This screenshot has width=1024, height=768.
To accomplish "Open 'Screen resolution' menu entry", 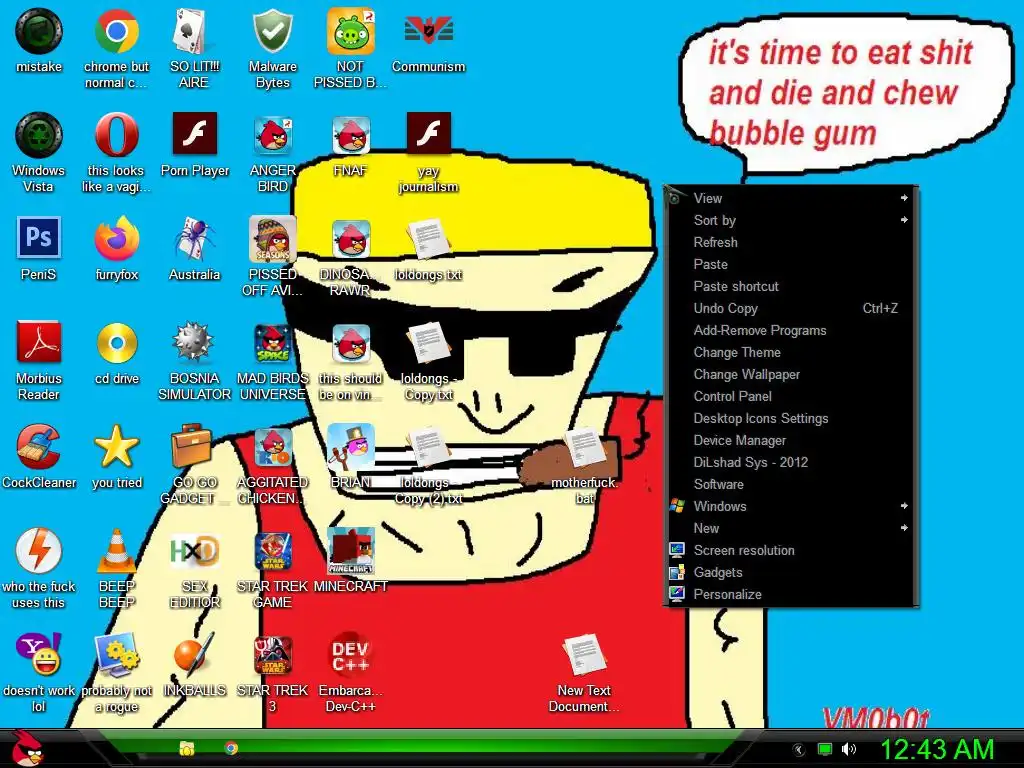I will pyautogui.click(x=791, y=551).
